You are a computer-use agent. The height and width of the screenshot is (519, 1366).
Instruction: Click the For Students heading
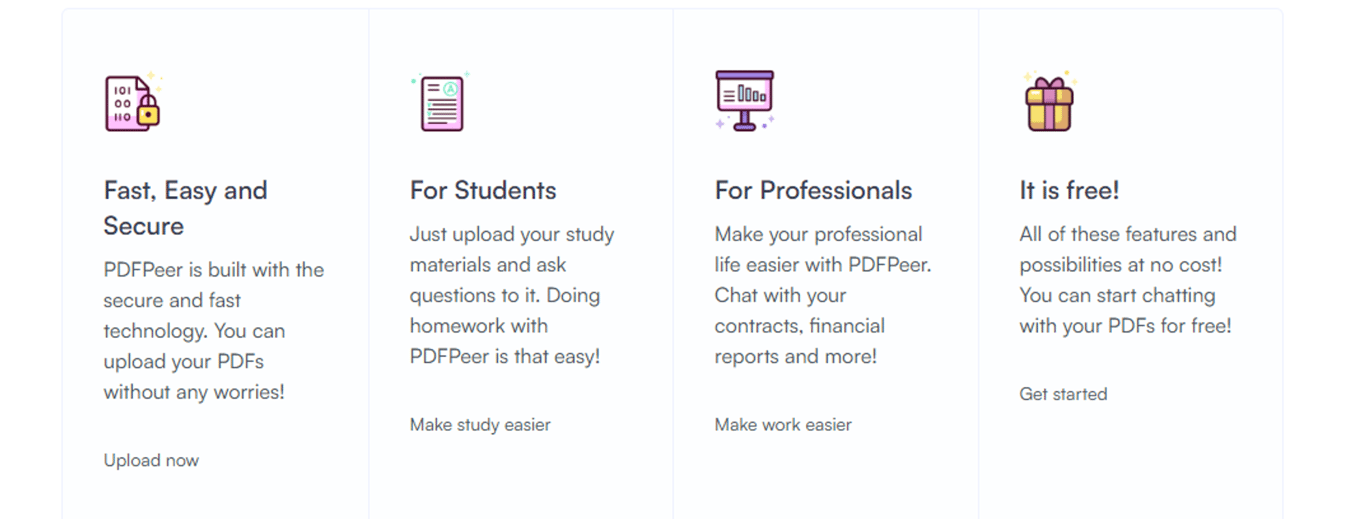tap(483, 190)
